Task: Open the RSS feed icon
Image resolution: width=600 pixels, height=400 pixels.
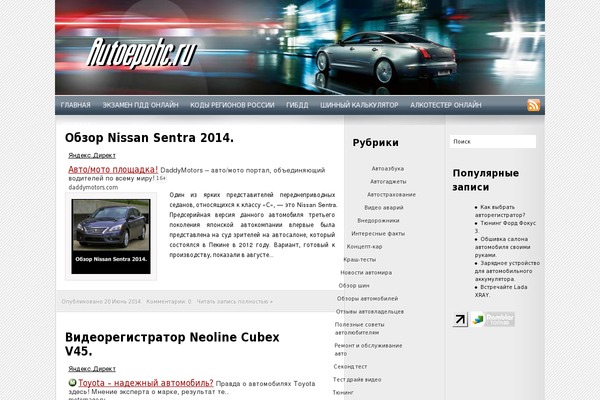Action: [x=533, y=105]
